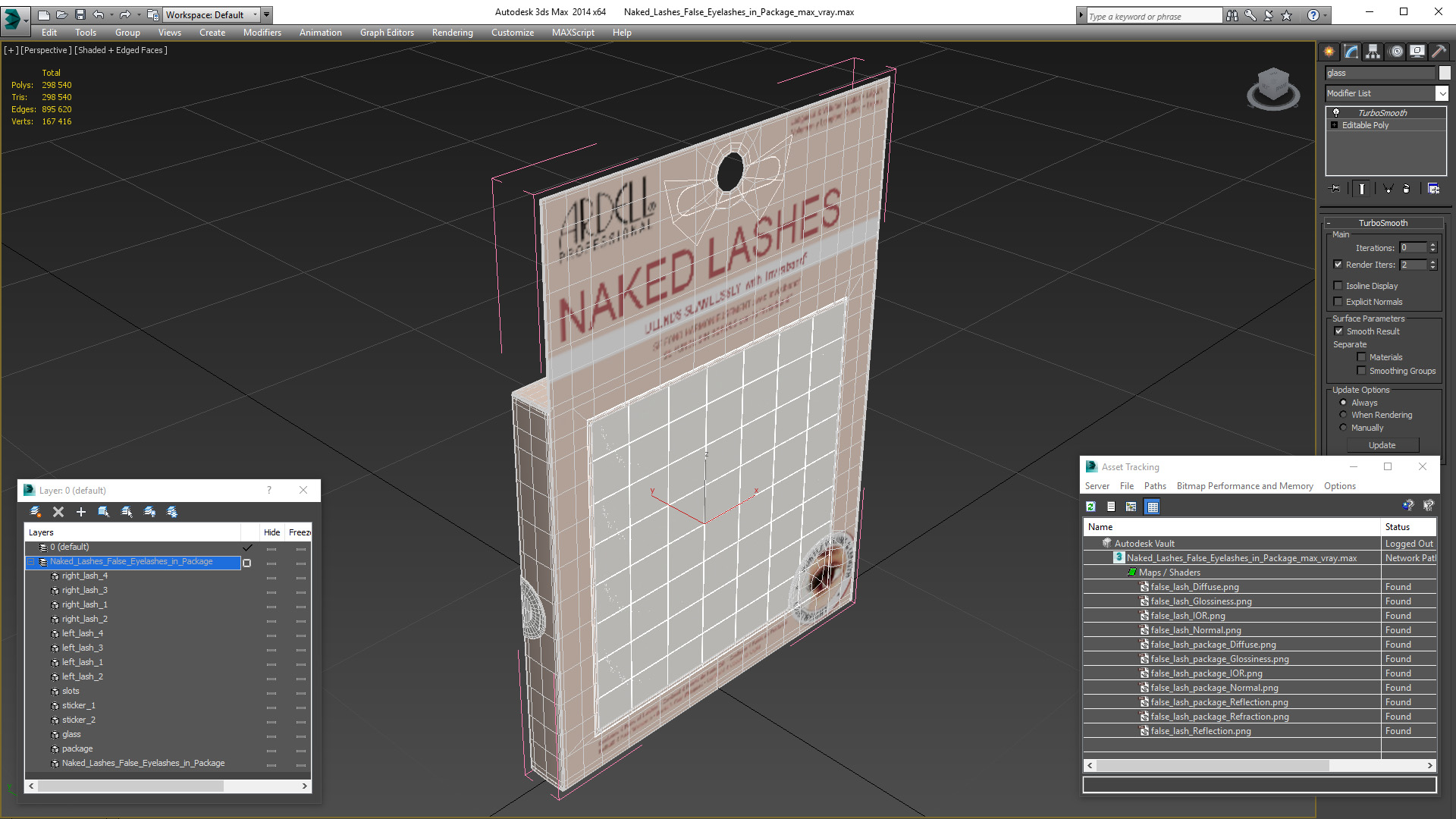
Task: Open the Help icon dropdown arrow
Action: click(x=1326, y=15)
